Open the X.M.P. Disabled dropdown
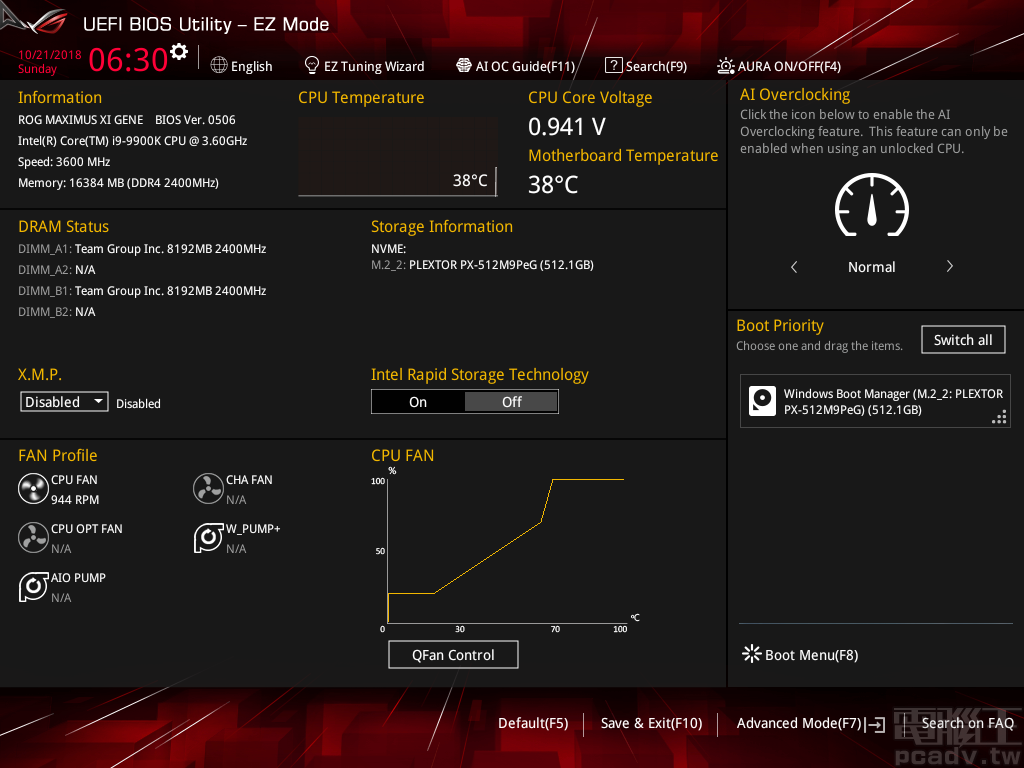 pyautogui.click(x=64, y=402)
